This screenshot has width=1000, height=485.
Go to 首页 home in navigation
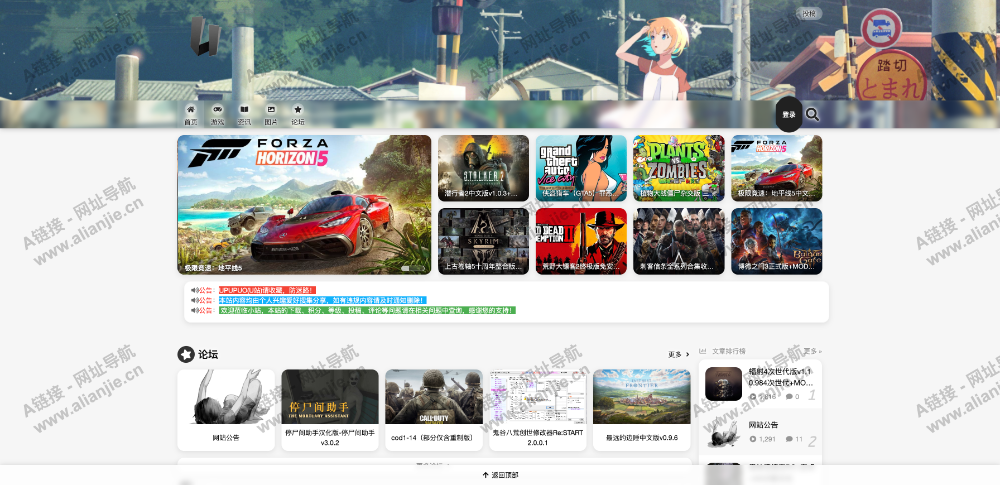tap(191, 115)
